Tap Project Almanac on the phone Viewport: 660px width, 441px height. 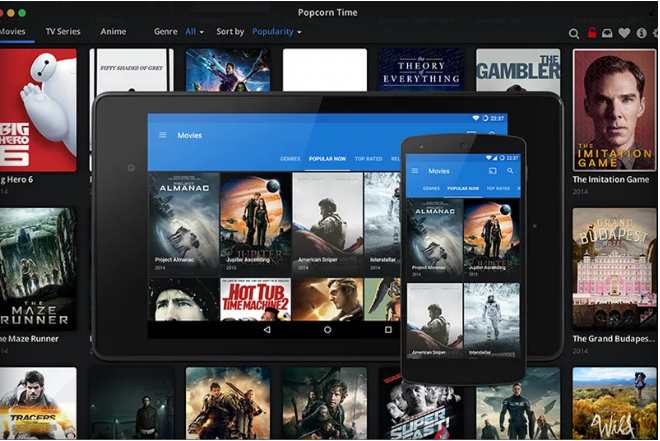pos(435,238)
